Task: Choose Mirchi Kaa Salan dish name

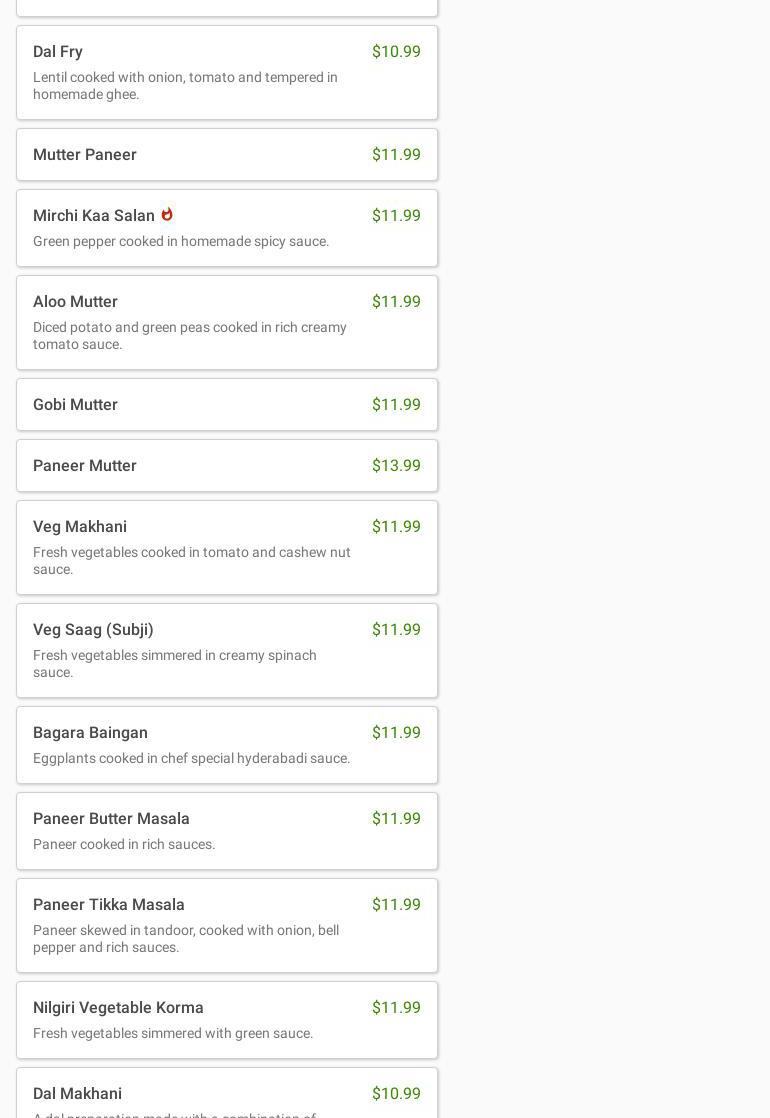Action: (94, 216)
